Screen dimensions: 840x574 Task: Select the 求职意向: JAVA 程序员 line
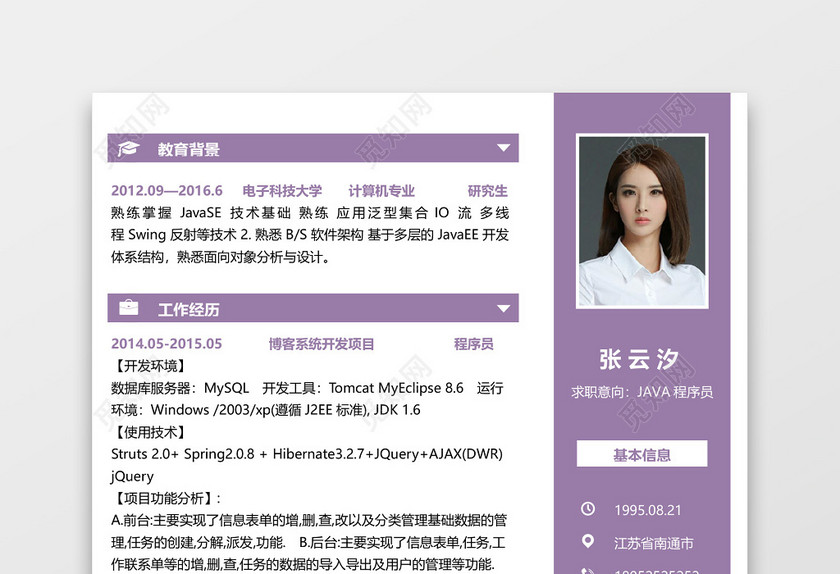(x=642, y=392)
